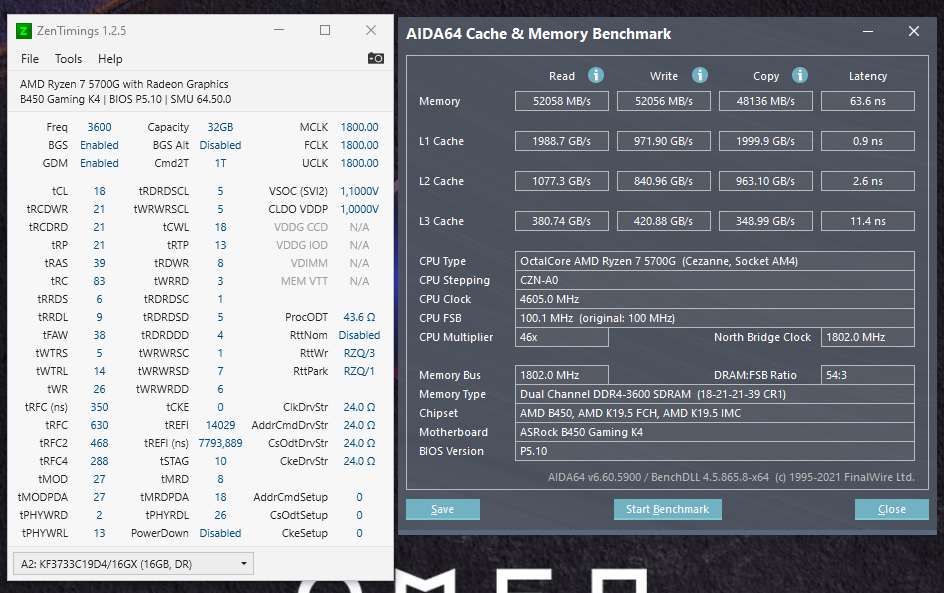Click BGS Alt value Disabled
The image size is (944, 593).
click(x=220, y=145)
